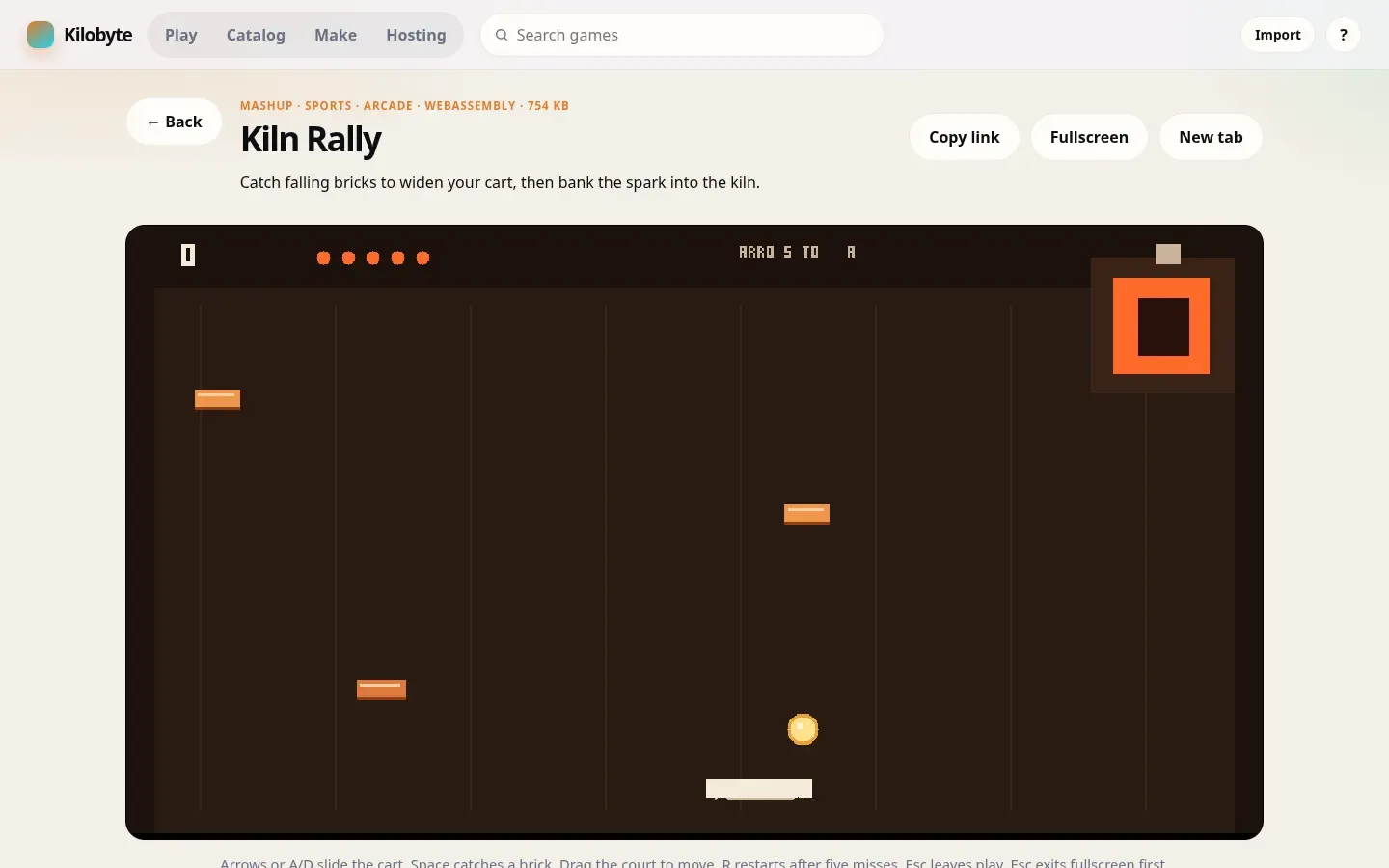Open the help question mark button
Screen dimensions: 1389x868
(1343, 35)
